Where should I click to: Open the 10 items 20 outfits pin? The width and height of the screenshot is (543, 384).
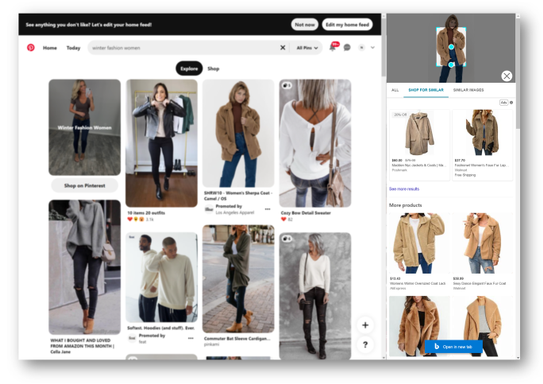(161, 143)
